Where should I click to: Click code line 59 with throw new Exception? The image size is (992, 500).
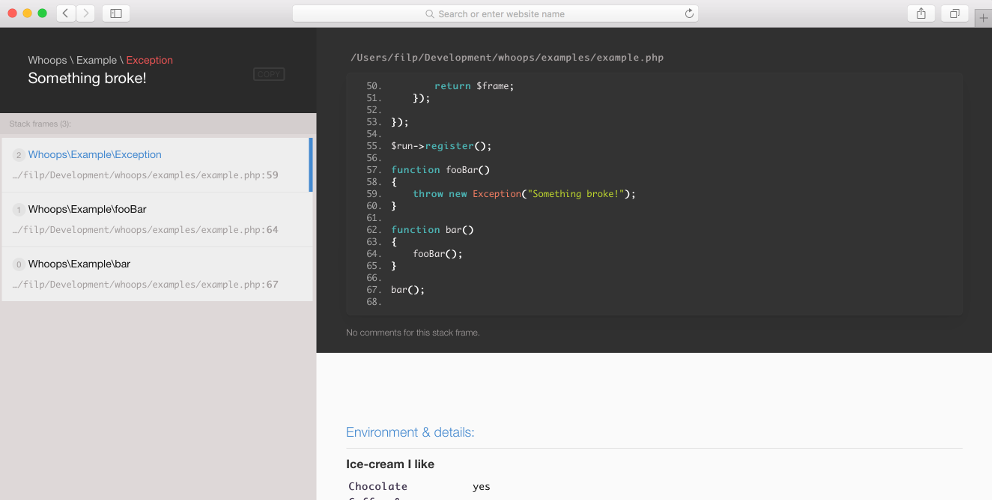524,194
